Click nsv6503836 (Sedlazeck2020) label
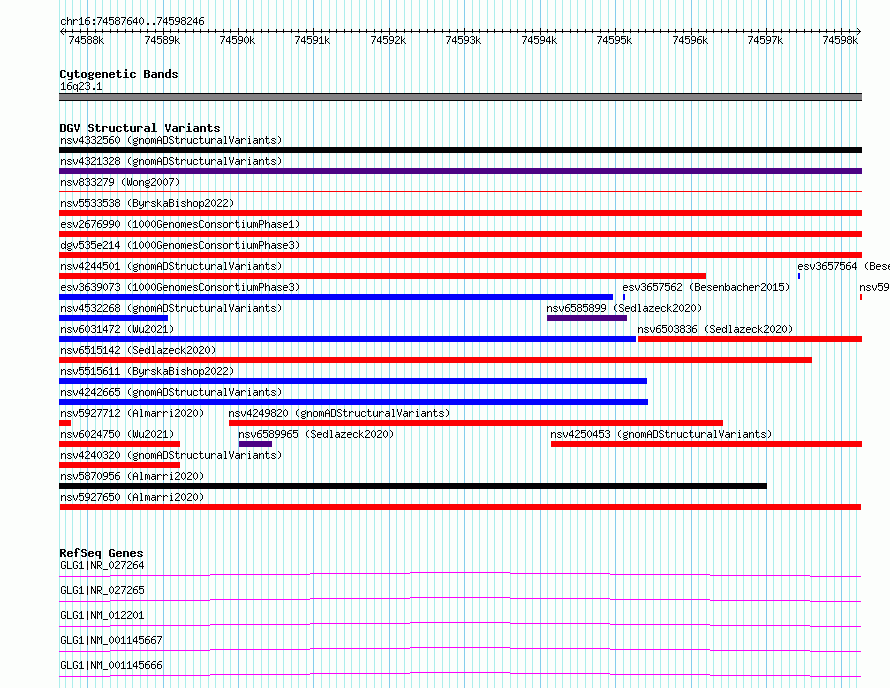The image size is (890, 688). pyautogui.click(x=715, y=329)
